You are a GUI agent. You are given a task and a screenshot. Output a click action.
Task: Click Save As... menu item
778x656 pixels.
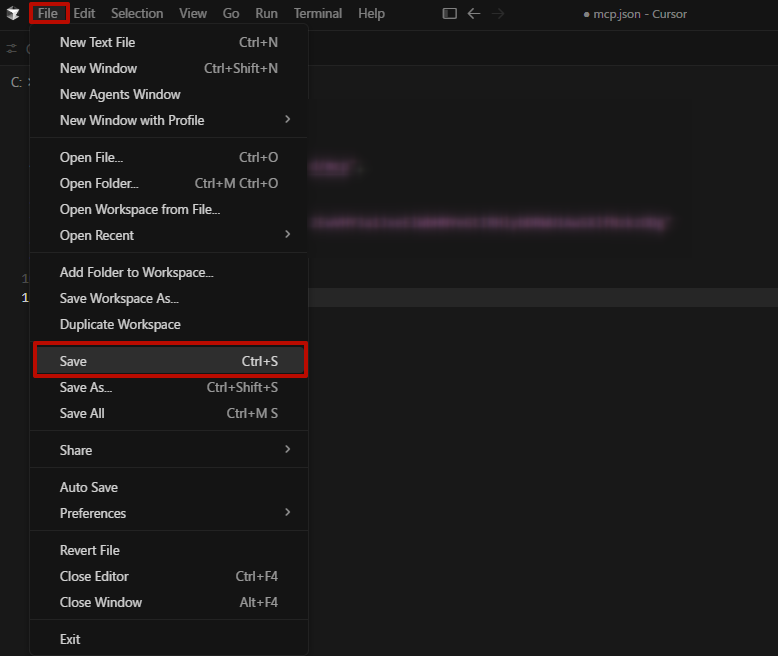(x=86, y=387)
